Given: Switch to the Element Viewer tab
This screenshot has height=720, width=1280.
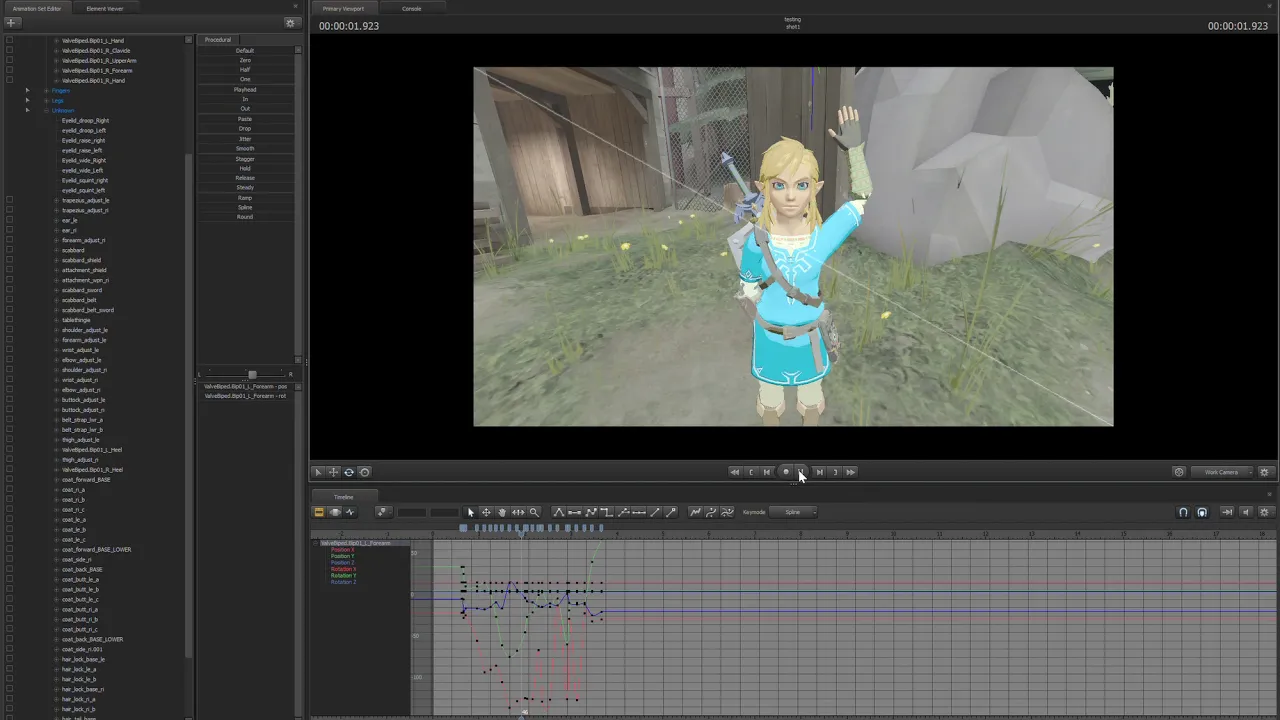Looking at the screenshot, I should tap(105, 8).
